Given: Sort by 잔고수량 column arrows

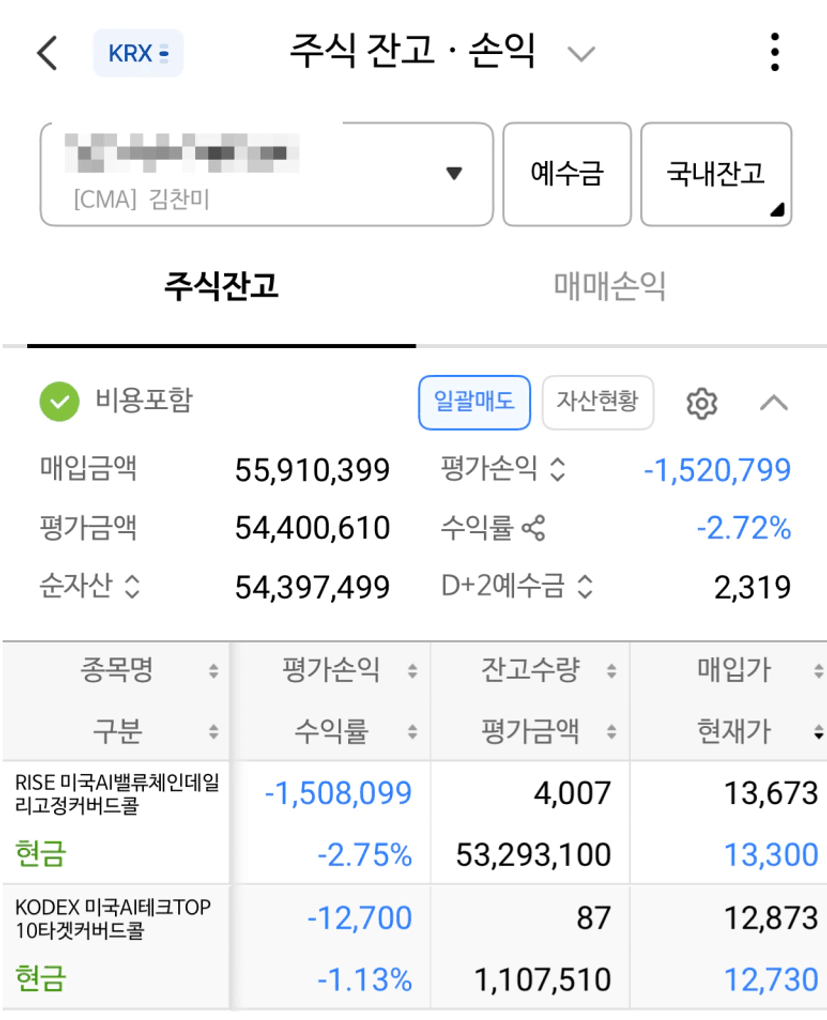Looking at the screenshot, I should point(611,672).
